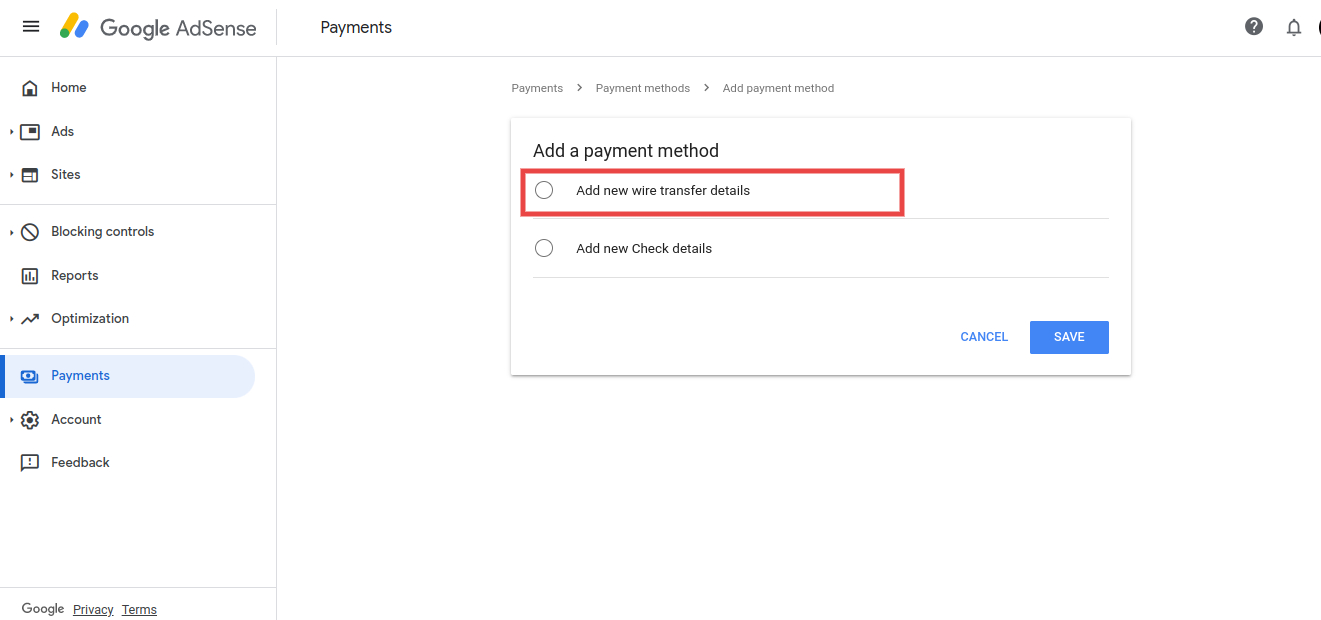Open the hamburger main menu

point(31,27)
